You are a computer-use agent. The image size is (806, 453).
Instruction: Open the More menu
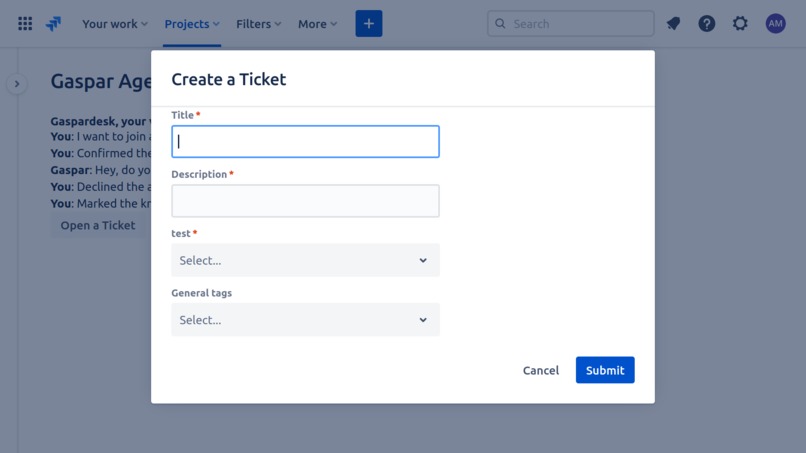click(317, 24)
